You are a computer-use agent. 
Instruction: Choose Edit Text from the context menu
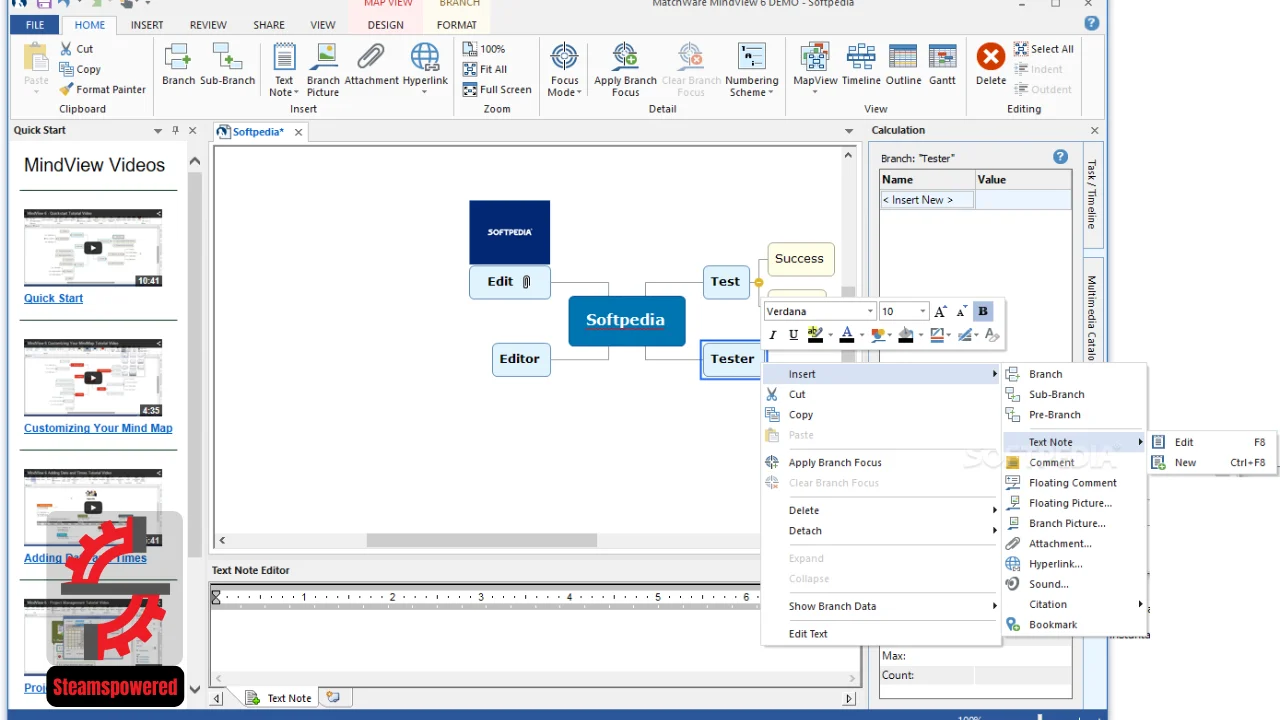pos(881,633)
